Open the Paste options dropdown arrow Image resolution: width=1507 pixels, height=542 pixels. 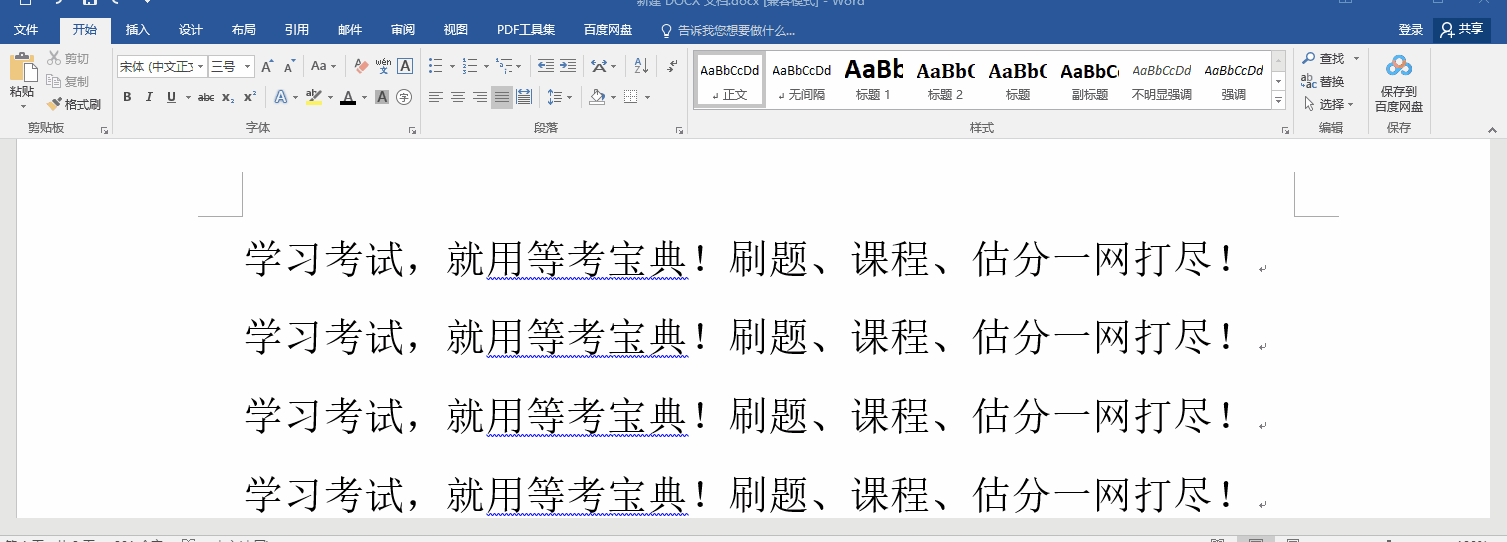point(22,106)
